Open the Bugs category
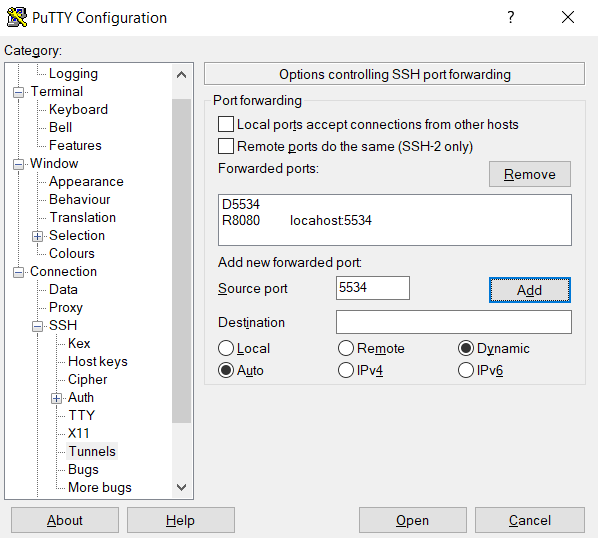The width and height of the screenshot is (598, 538). pos(83,469)
